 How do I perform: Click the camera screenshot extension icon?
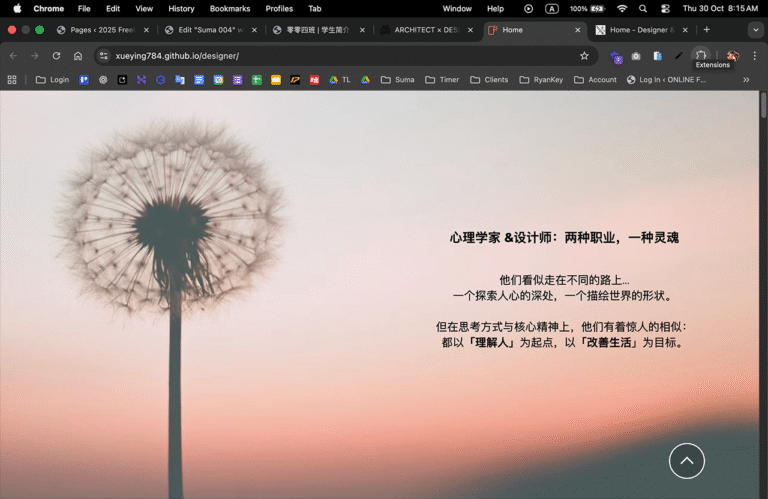coord(636,56)
